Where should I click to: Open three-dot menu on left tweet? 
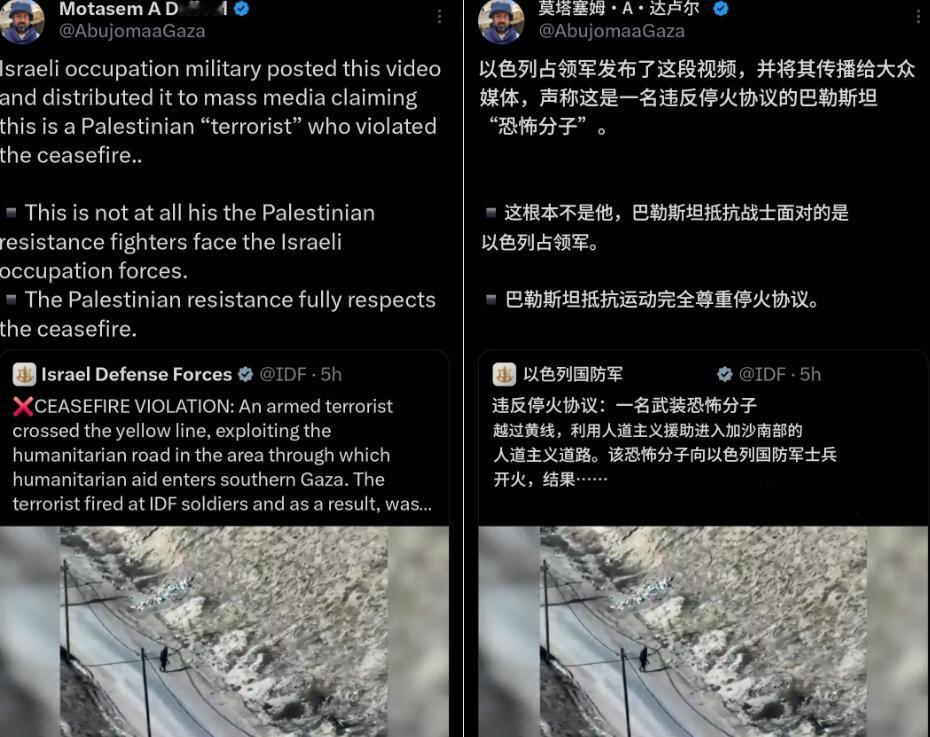pos(439,17)
